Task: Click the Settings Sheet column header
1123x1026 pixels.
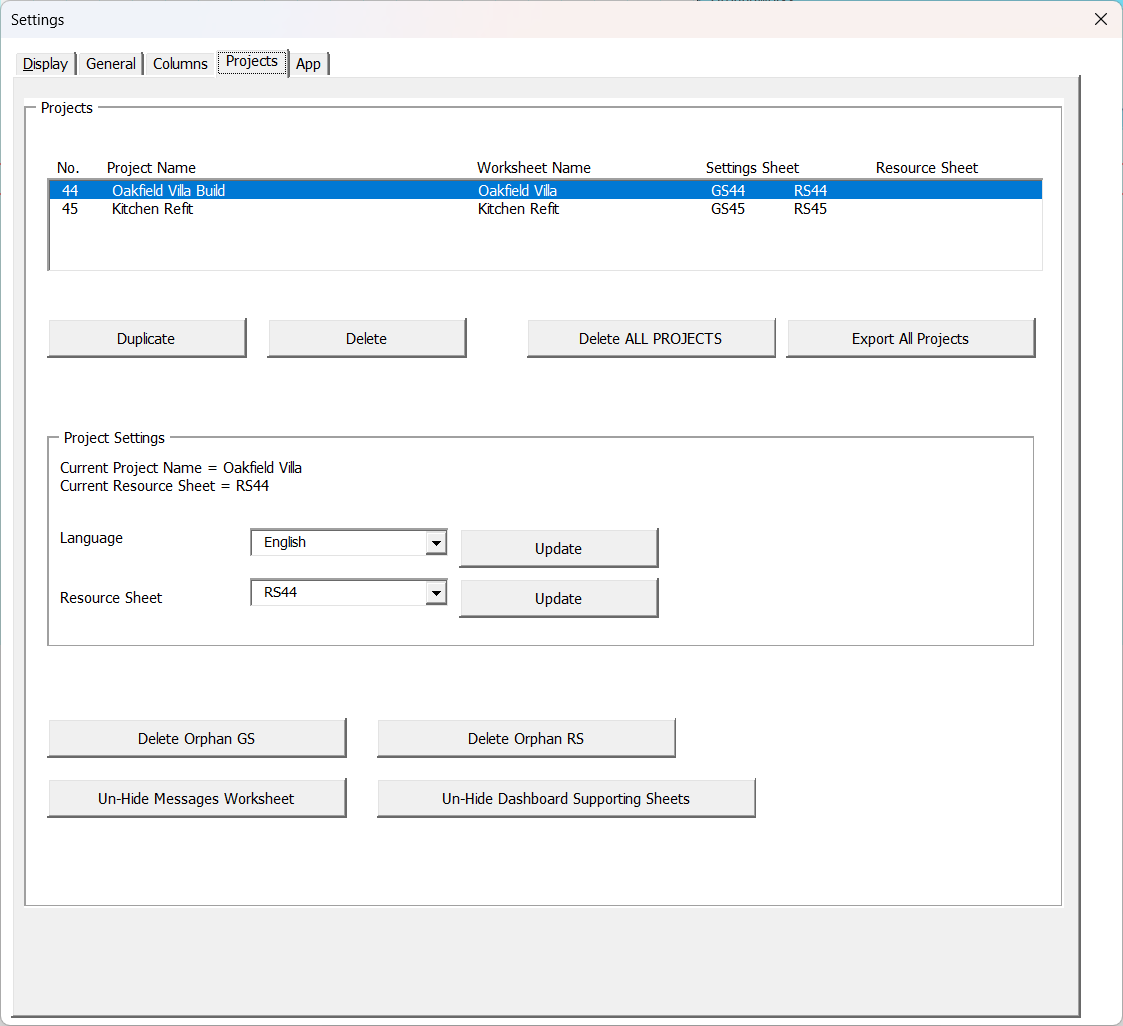Action: 752,168
